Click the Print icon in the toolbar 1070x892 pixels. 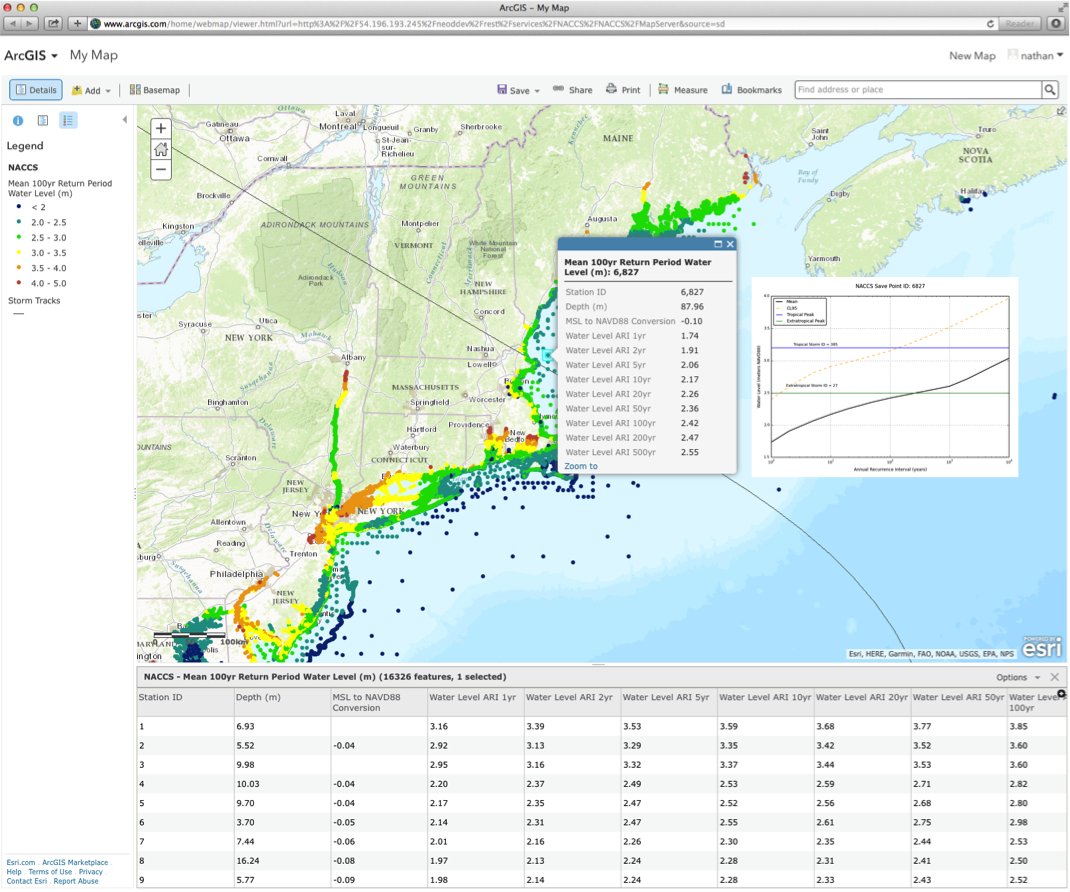(622, 90)
